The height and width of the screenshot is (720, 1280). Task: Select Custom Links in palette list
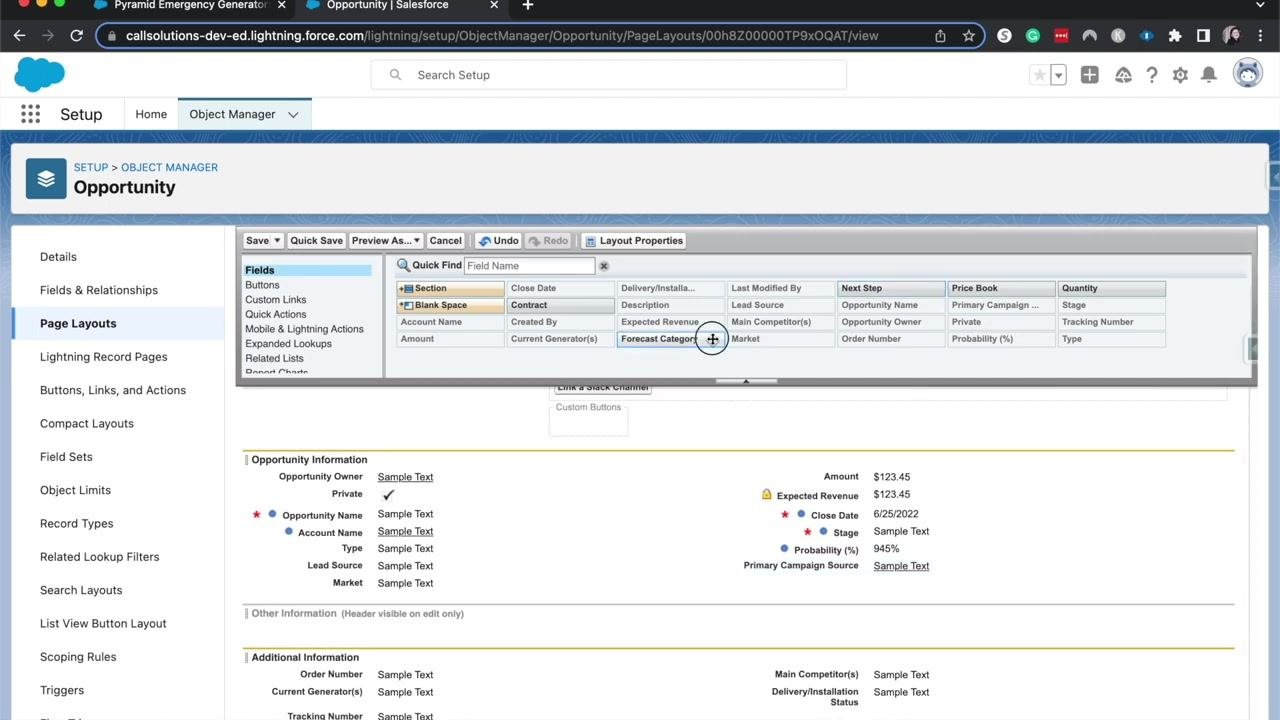click(x=276, y=300)
